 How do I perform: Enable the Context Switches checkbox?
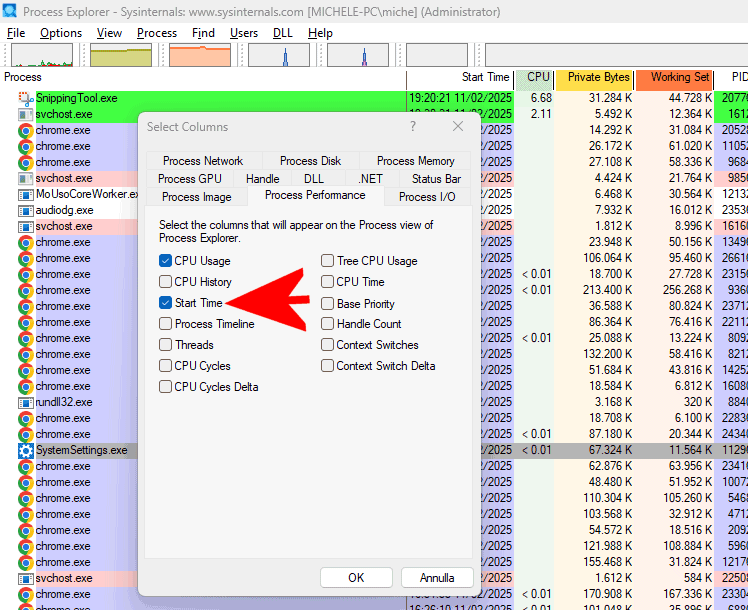(x=327, y=344)
